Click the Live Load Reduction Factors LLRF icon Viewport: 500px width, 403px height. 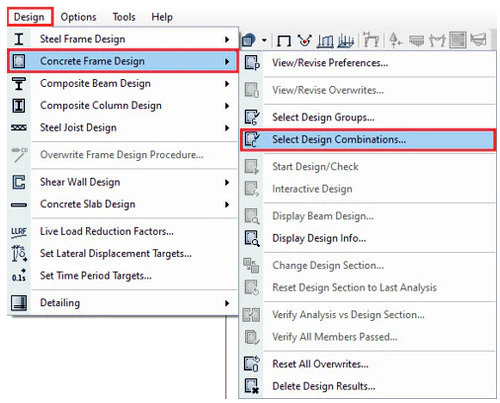[19, 232]
